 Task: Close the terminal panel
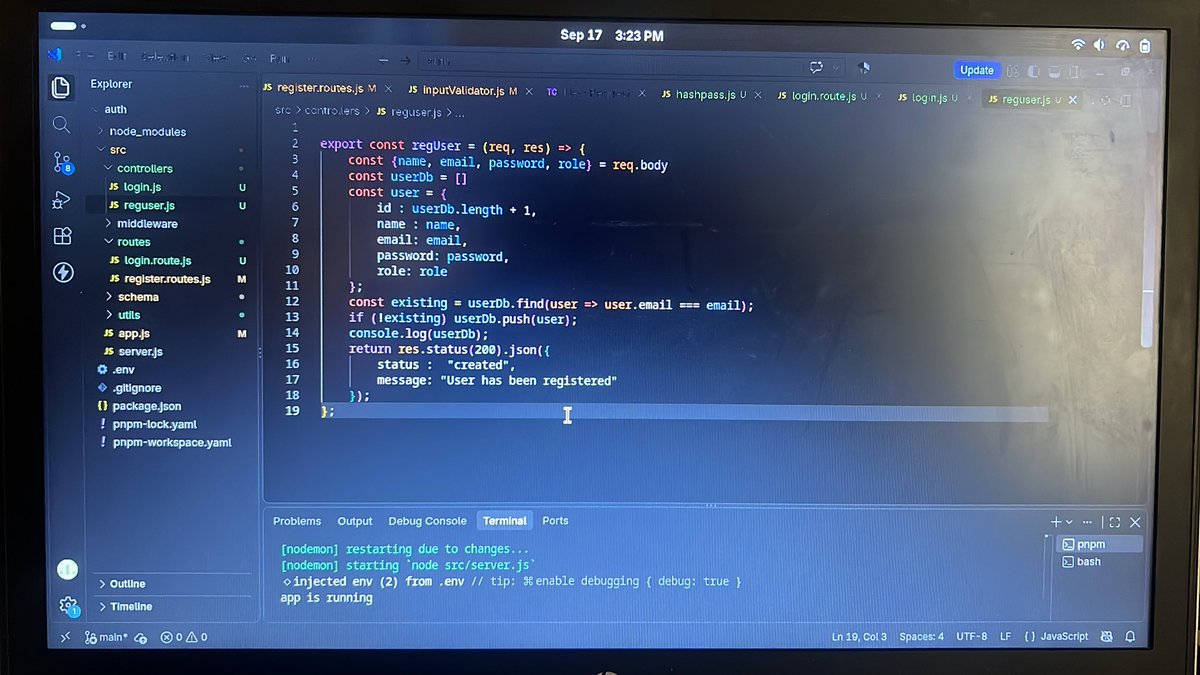point(1135,522)
